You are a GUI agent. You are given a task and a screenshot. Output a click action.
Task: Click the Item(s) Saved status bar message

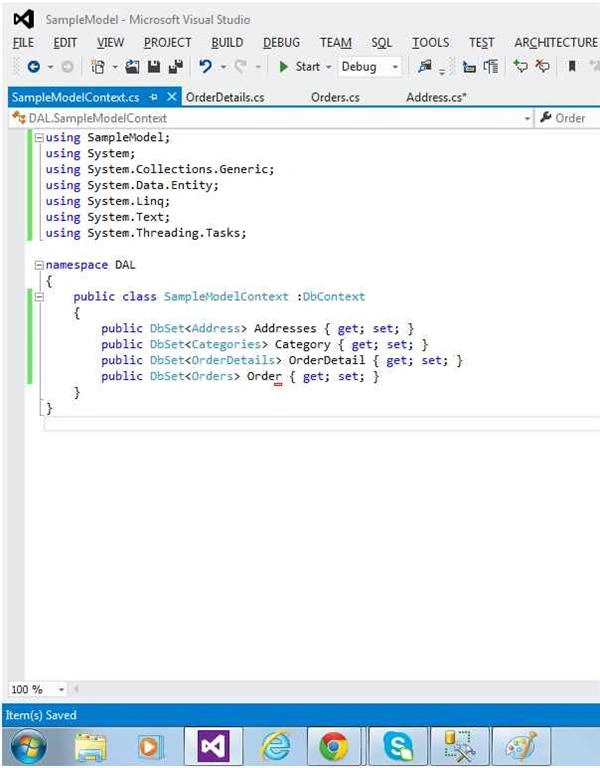pyautogui.click(x=41, y=715)
